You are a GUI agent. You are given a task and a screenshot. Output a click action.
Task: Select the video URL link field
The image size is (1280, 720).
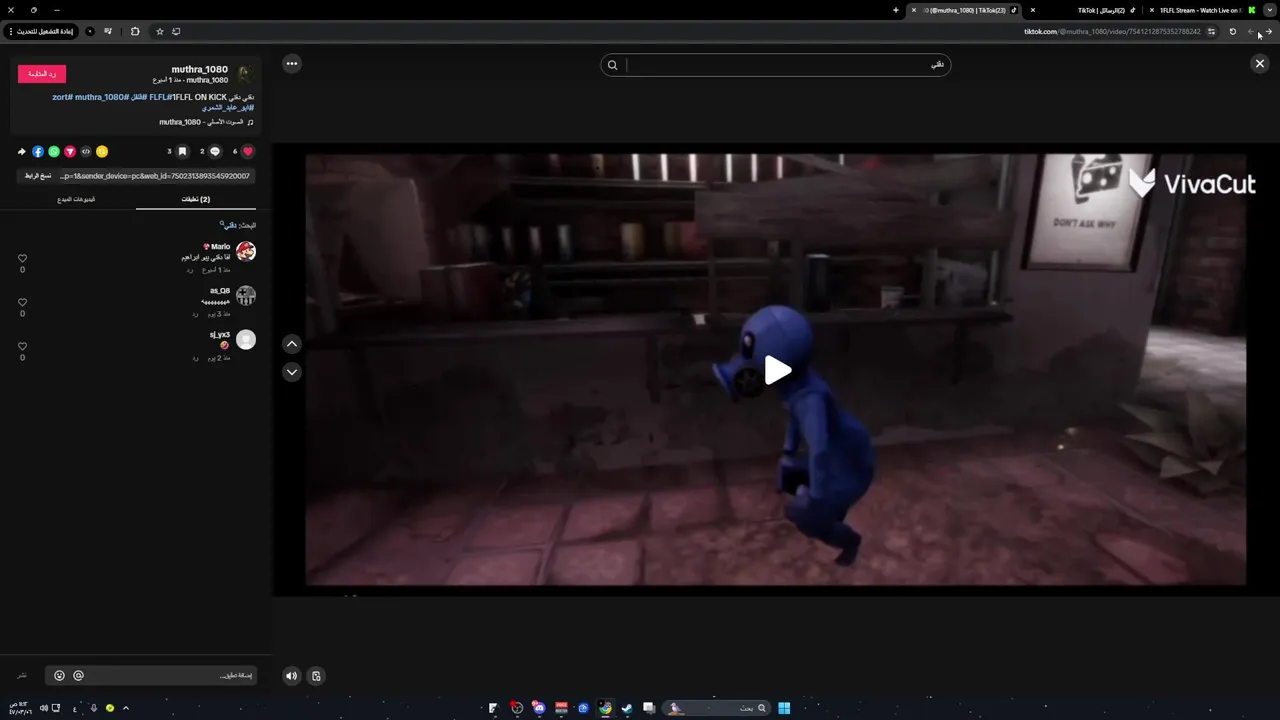point(155,176)
